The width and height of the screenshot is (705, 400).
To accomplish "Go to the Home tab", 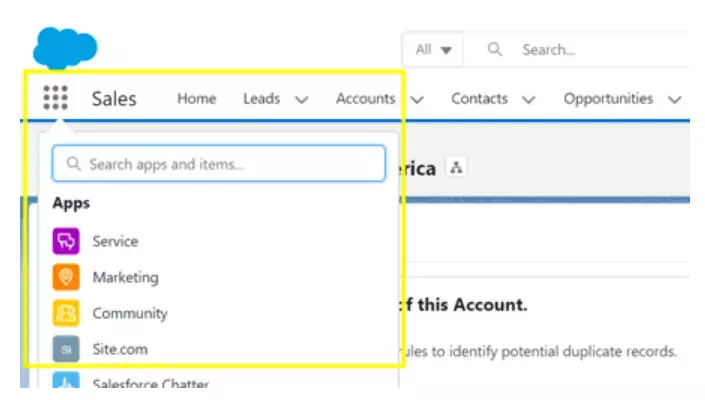I will (196, 98).
